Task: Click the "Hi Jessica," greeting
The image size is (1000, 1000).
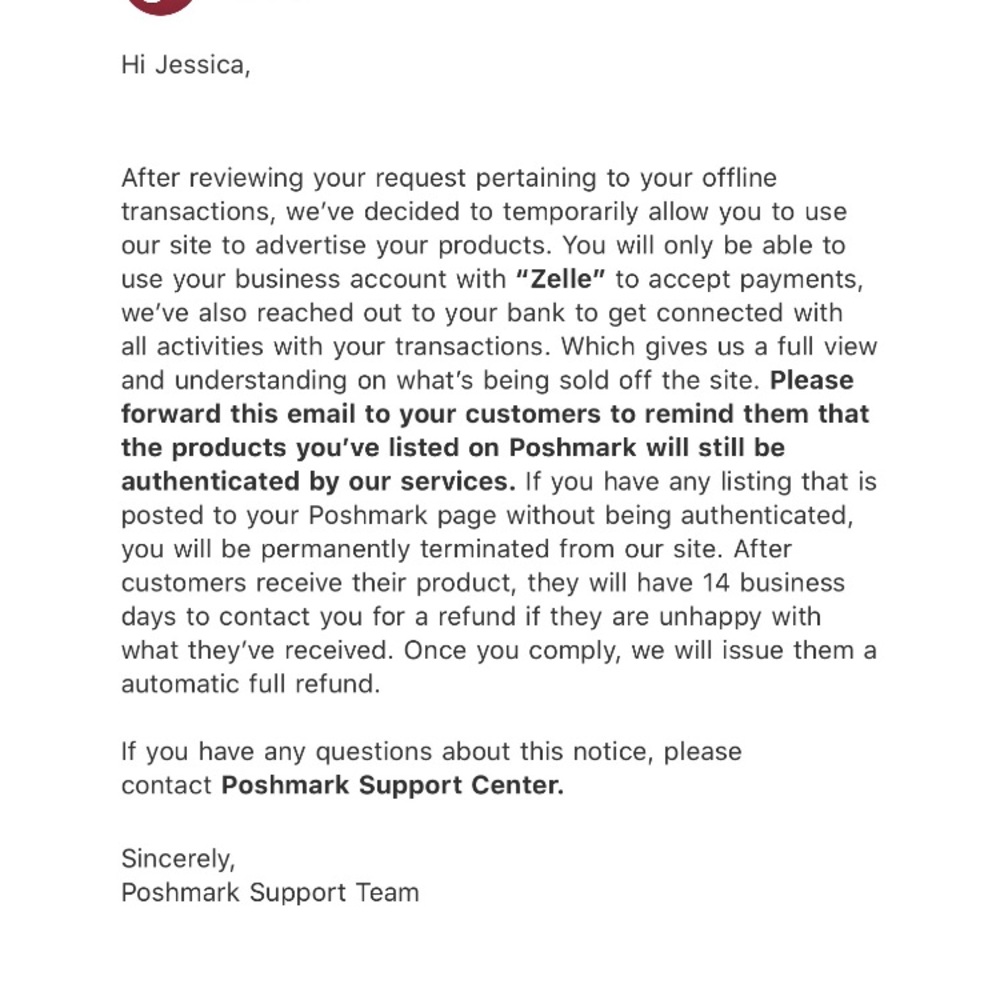Action: coord(185,66)
